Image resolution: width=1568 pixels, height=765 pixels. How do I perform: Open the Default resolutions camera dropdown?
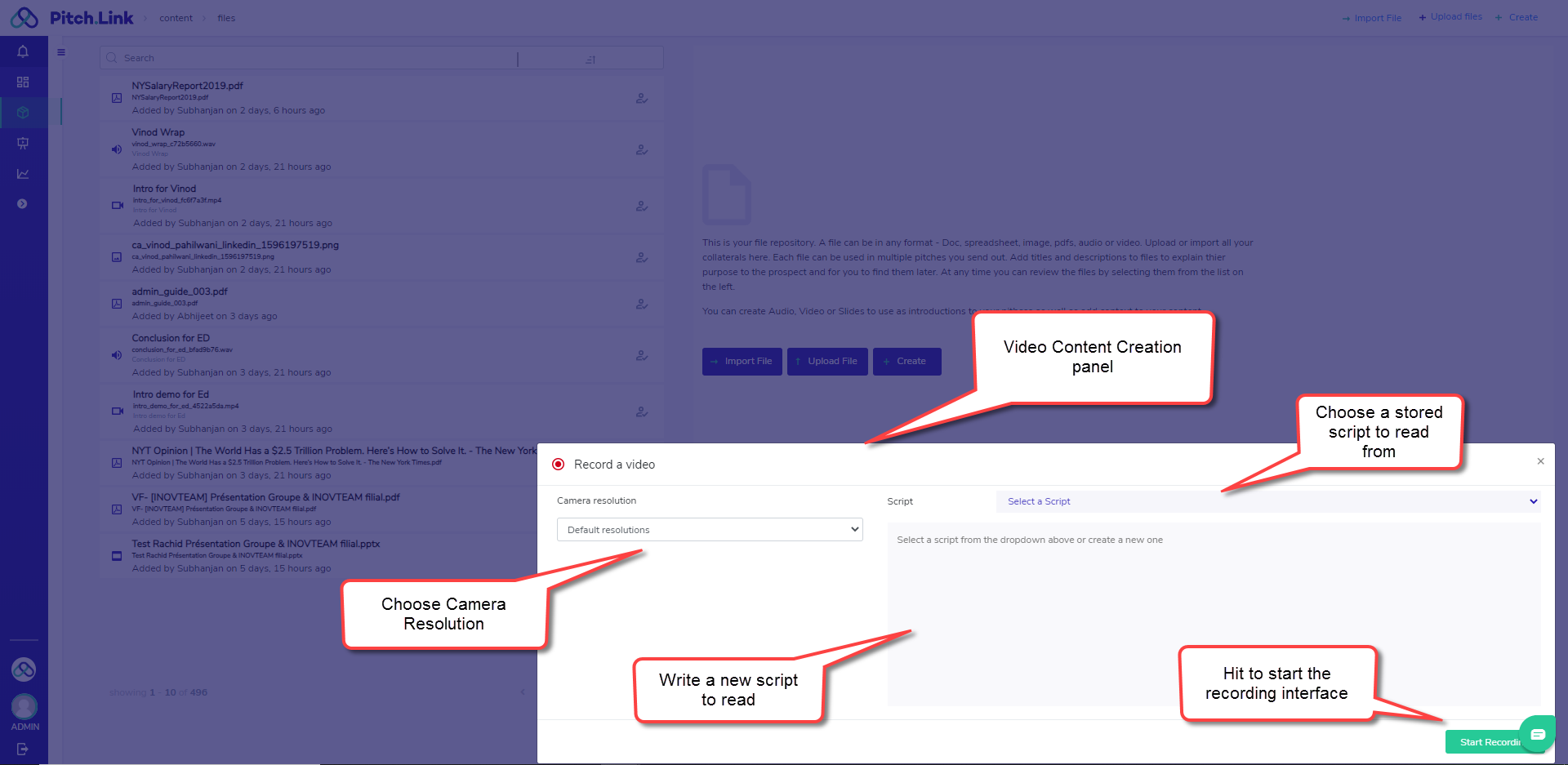click(x=709, y=530)
